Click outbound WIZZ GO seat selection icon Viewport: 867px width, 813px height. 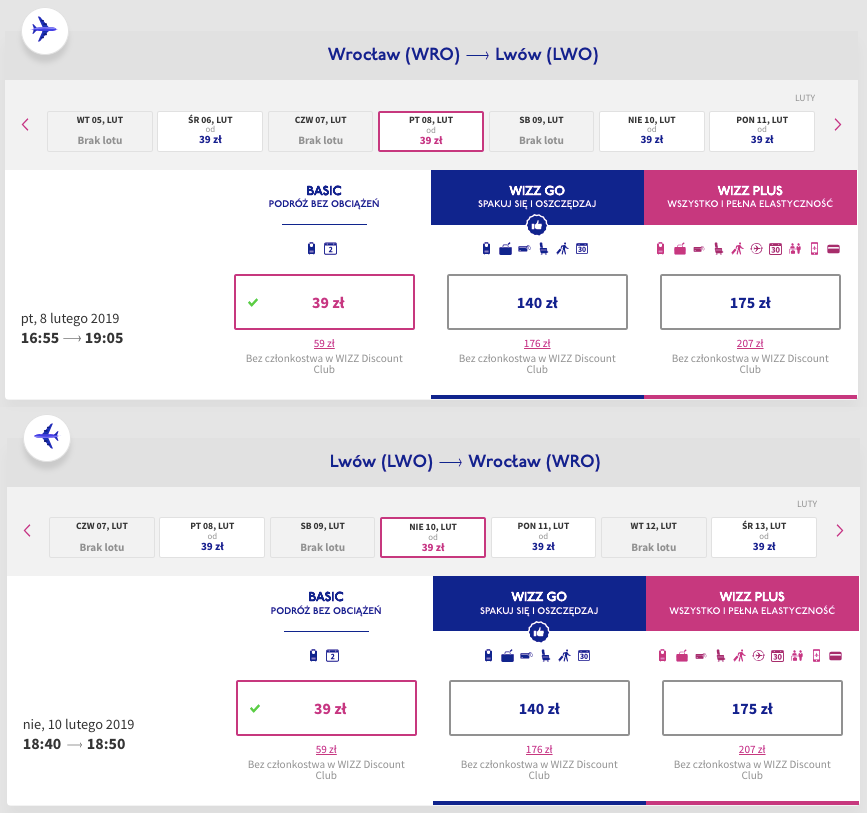point(544,249)
